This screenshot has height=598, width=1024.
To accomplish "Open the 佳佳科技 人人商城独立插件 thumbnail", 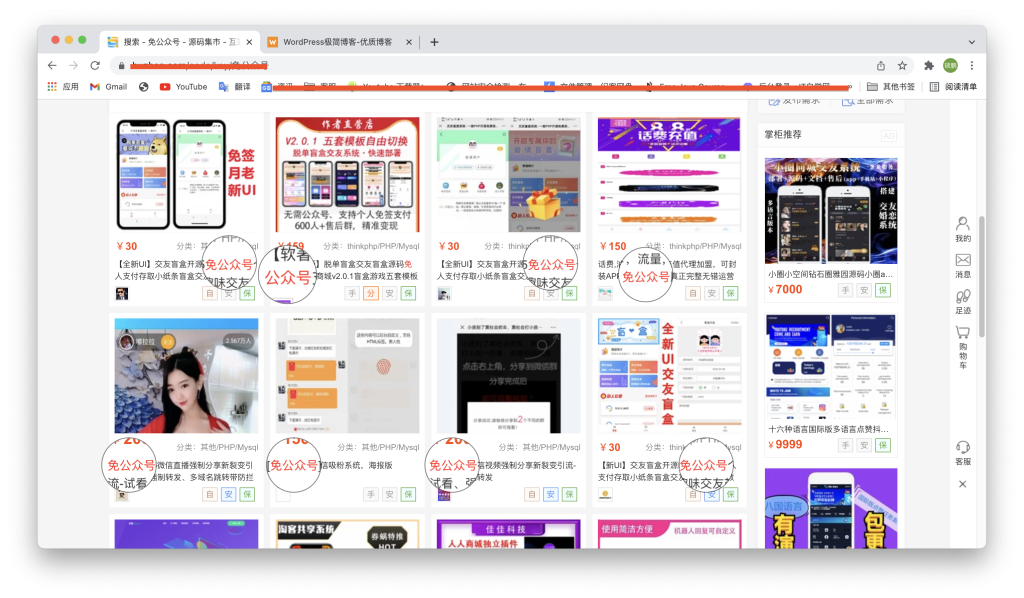I will tap(508, 534).
